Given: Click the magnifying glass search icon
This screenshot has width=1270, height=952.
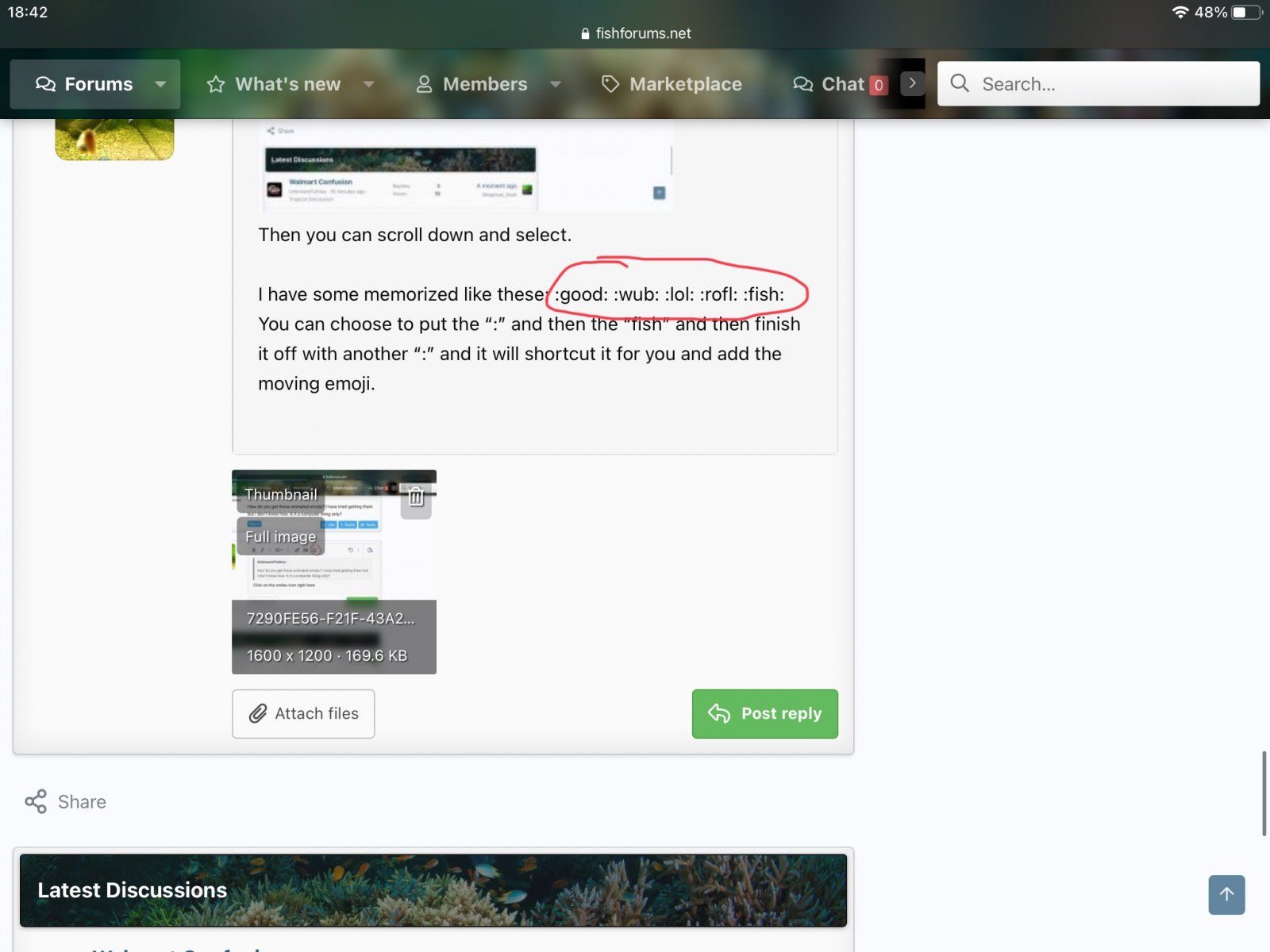Looking at the screenshot, I should click(x=960, y=83).
